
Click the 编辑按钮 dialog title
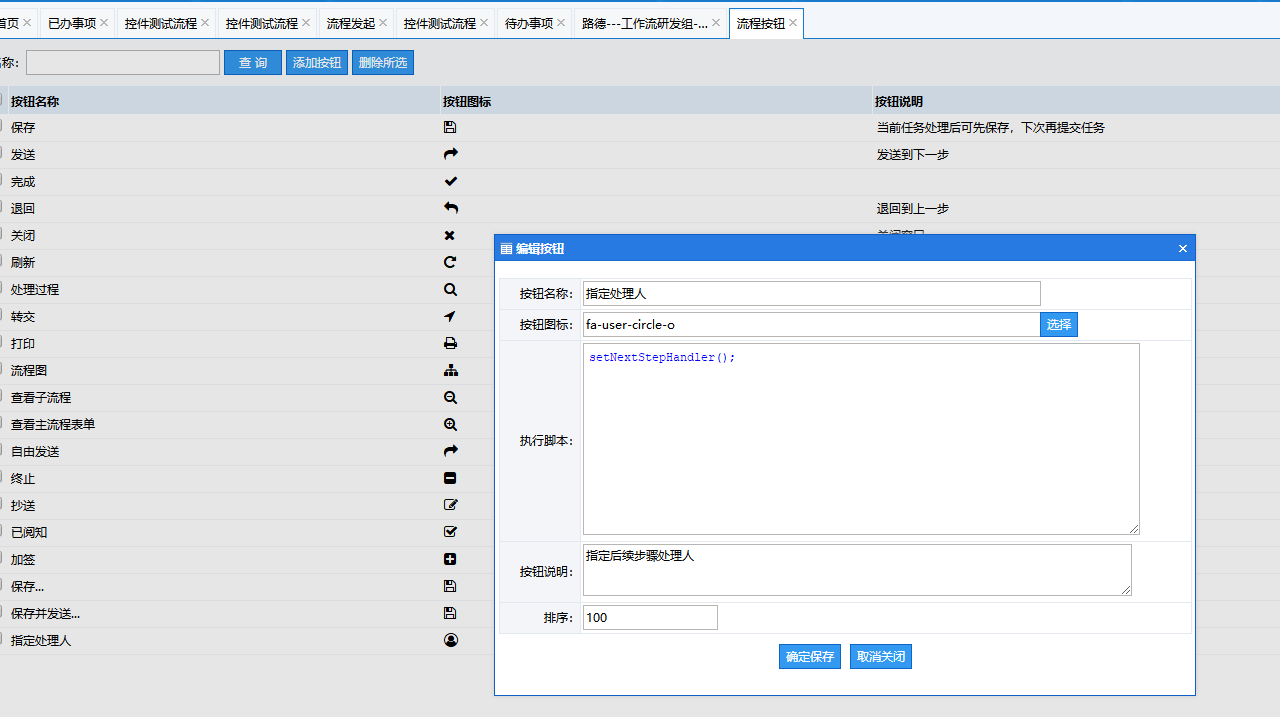point(540,249)
